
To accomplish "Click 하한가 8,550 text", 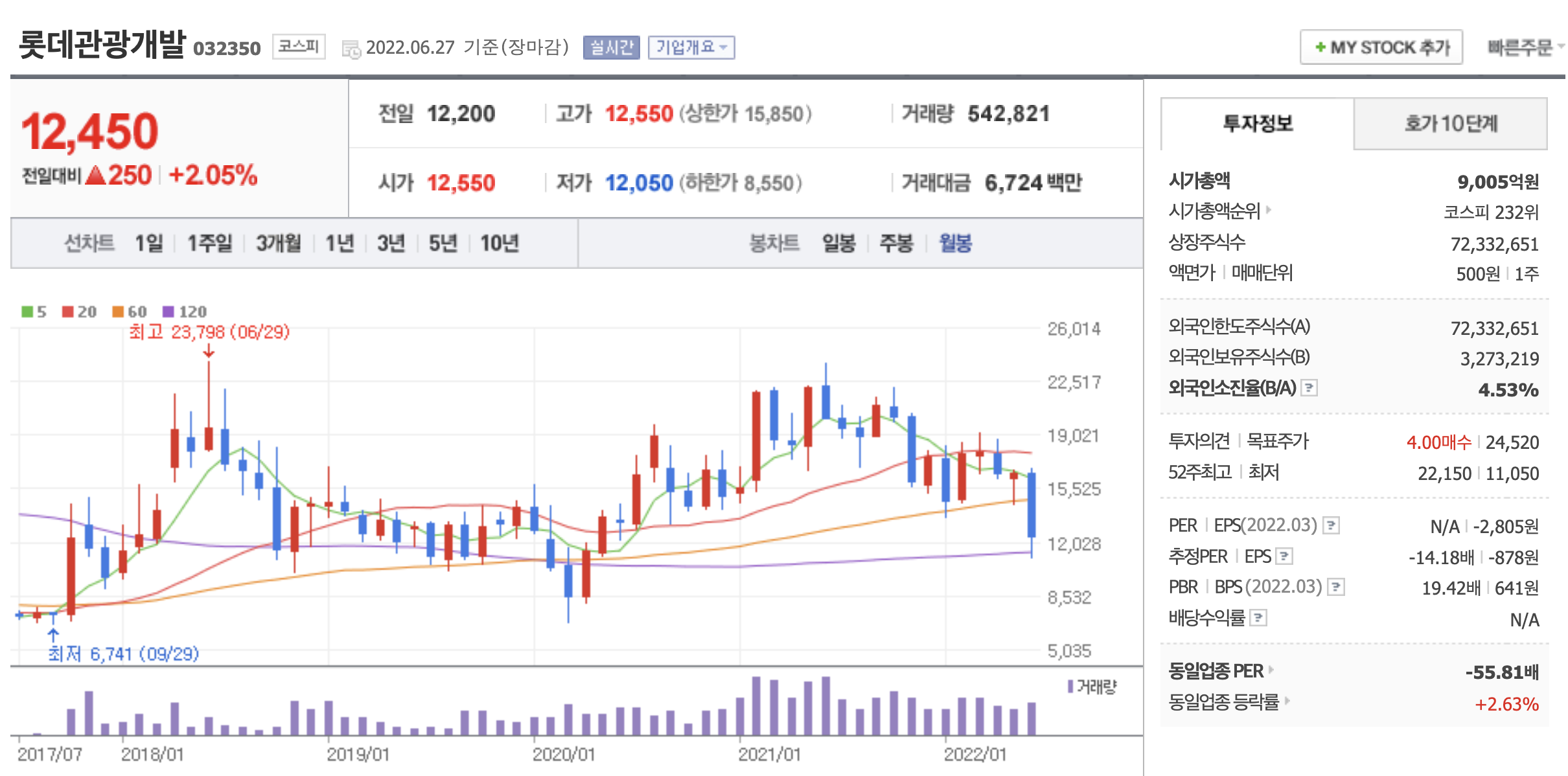I will coord(741,183).
